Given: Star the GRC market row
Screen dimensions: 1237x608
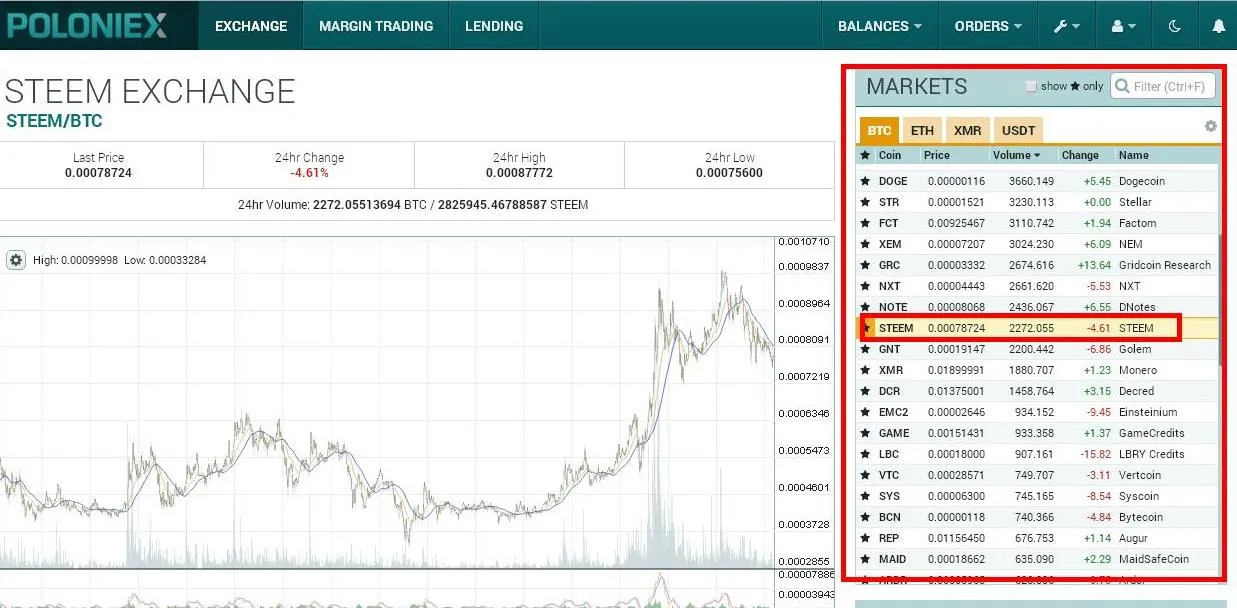Looking at the screenshot, I should pos(865,265).
